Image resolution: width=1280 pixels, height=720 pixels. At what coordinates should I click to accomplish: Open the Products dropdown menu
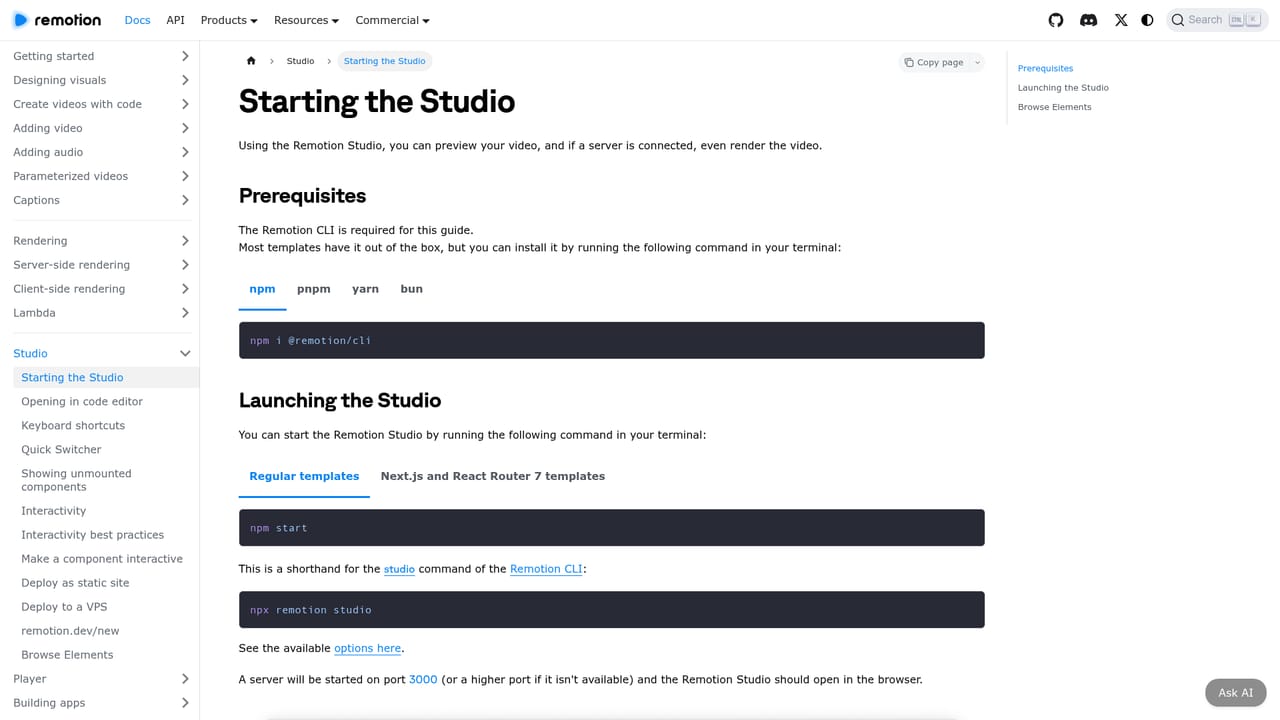[229, 20]
